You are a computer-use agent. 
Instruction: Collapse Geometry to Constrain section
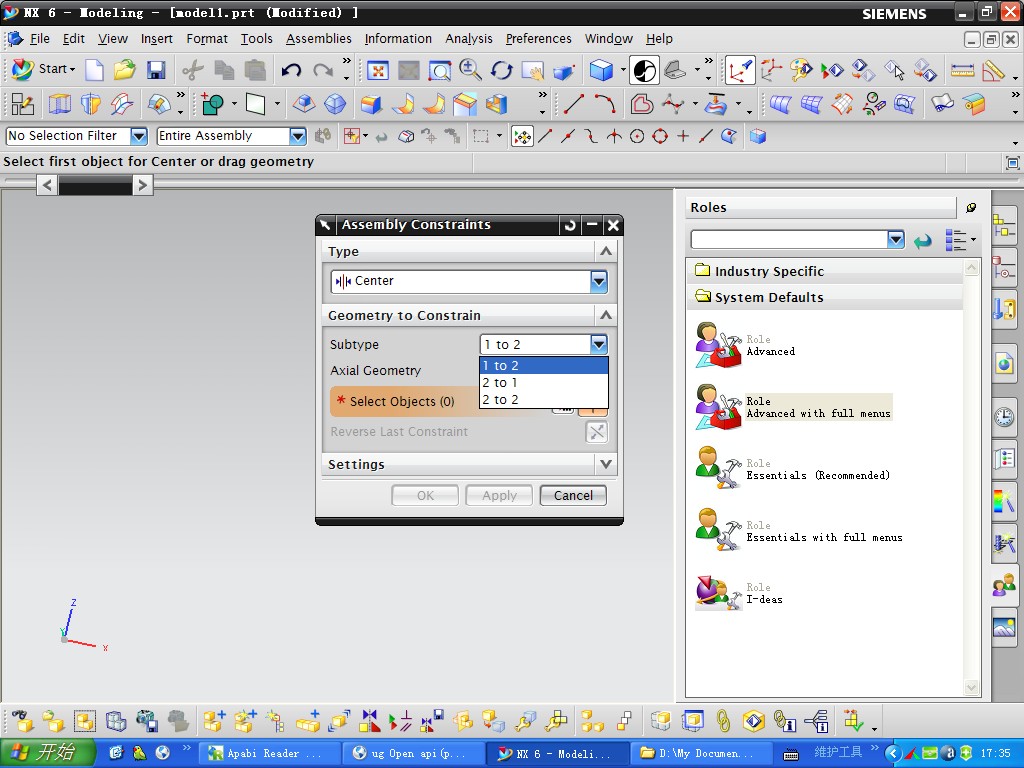[x=605, y=315]
